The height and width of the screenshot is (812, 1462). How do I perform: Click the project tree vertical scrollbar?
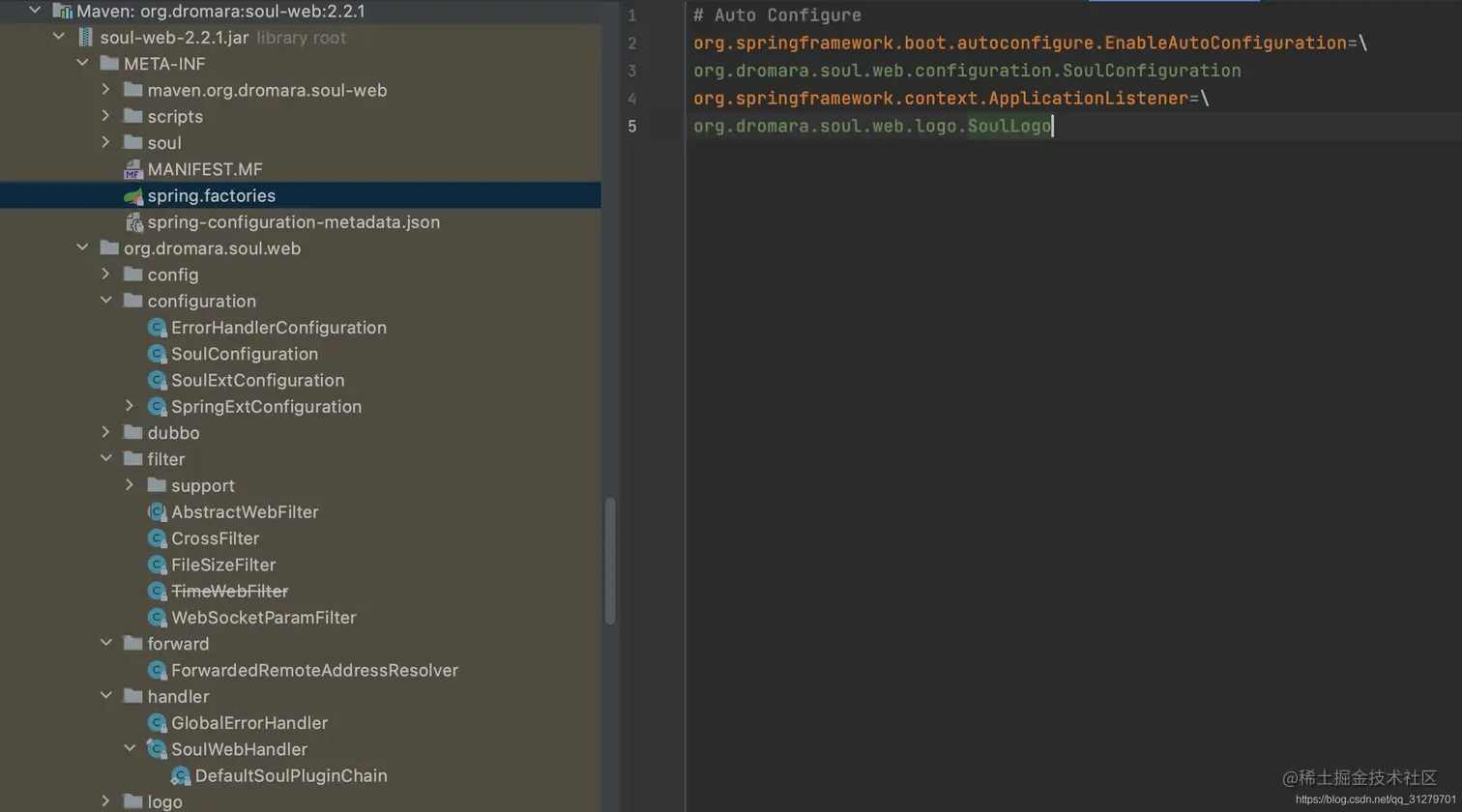[610, 561]
